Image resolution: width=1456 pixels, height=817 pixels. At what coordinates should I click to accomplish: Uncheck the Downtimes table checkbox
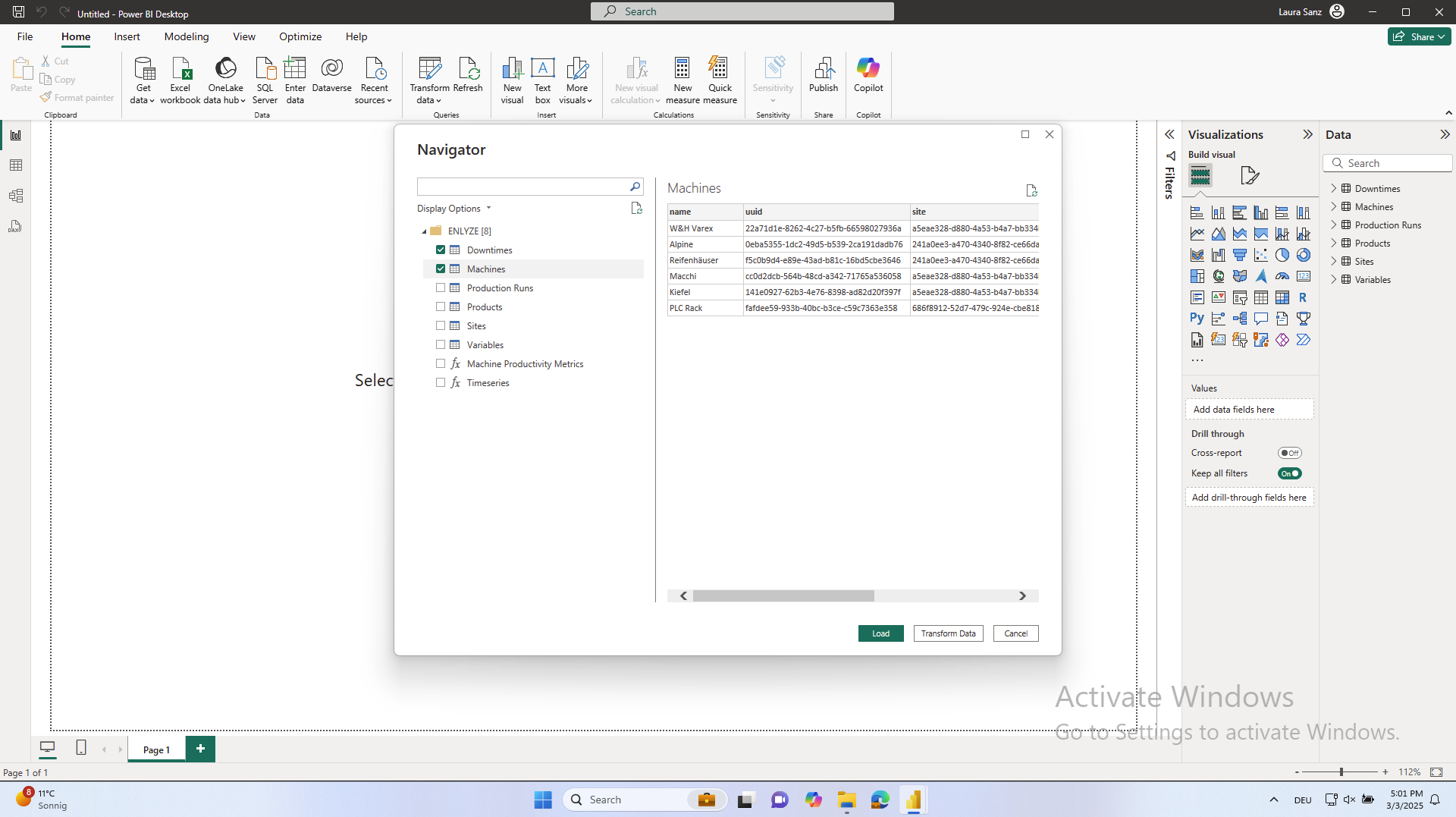click(x=441, y=250)
